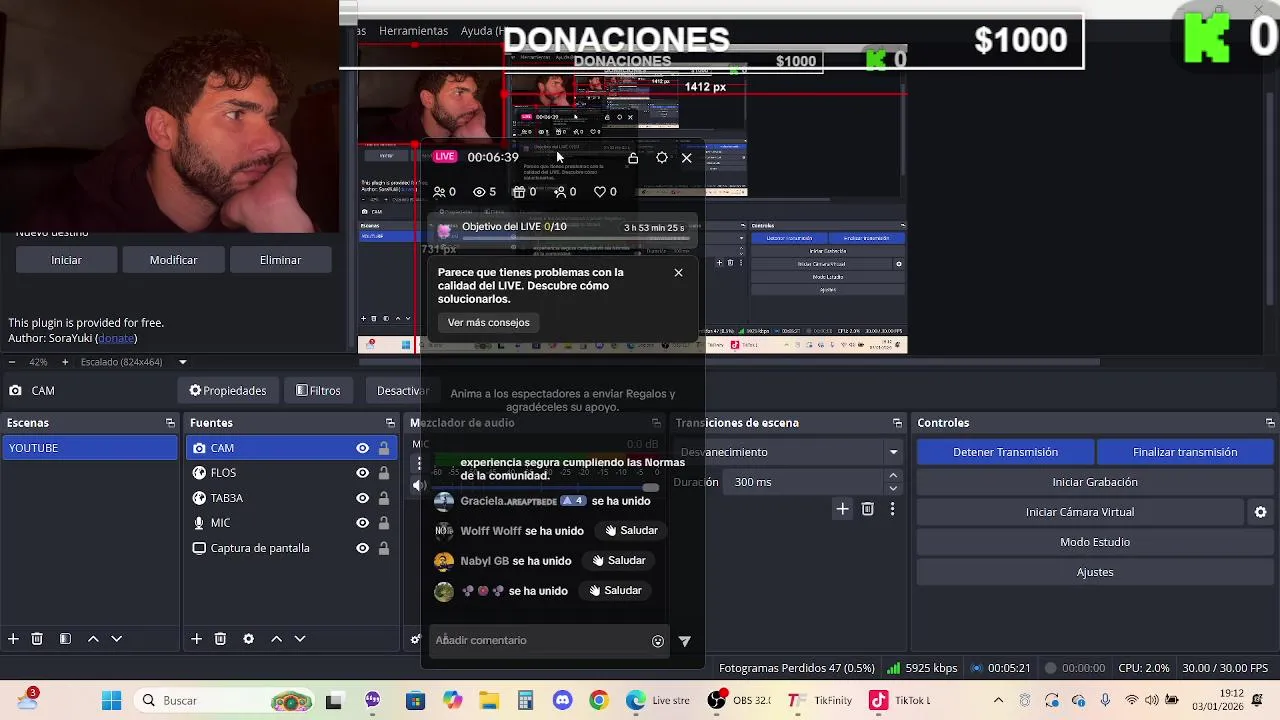Screen dimensions: 1280x720
Task: Toggle visibility of the FLOS source
Action: (x=362, y=473)
